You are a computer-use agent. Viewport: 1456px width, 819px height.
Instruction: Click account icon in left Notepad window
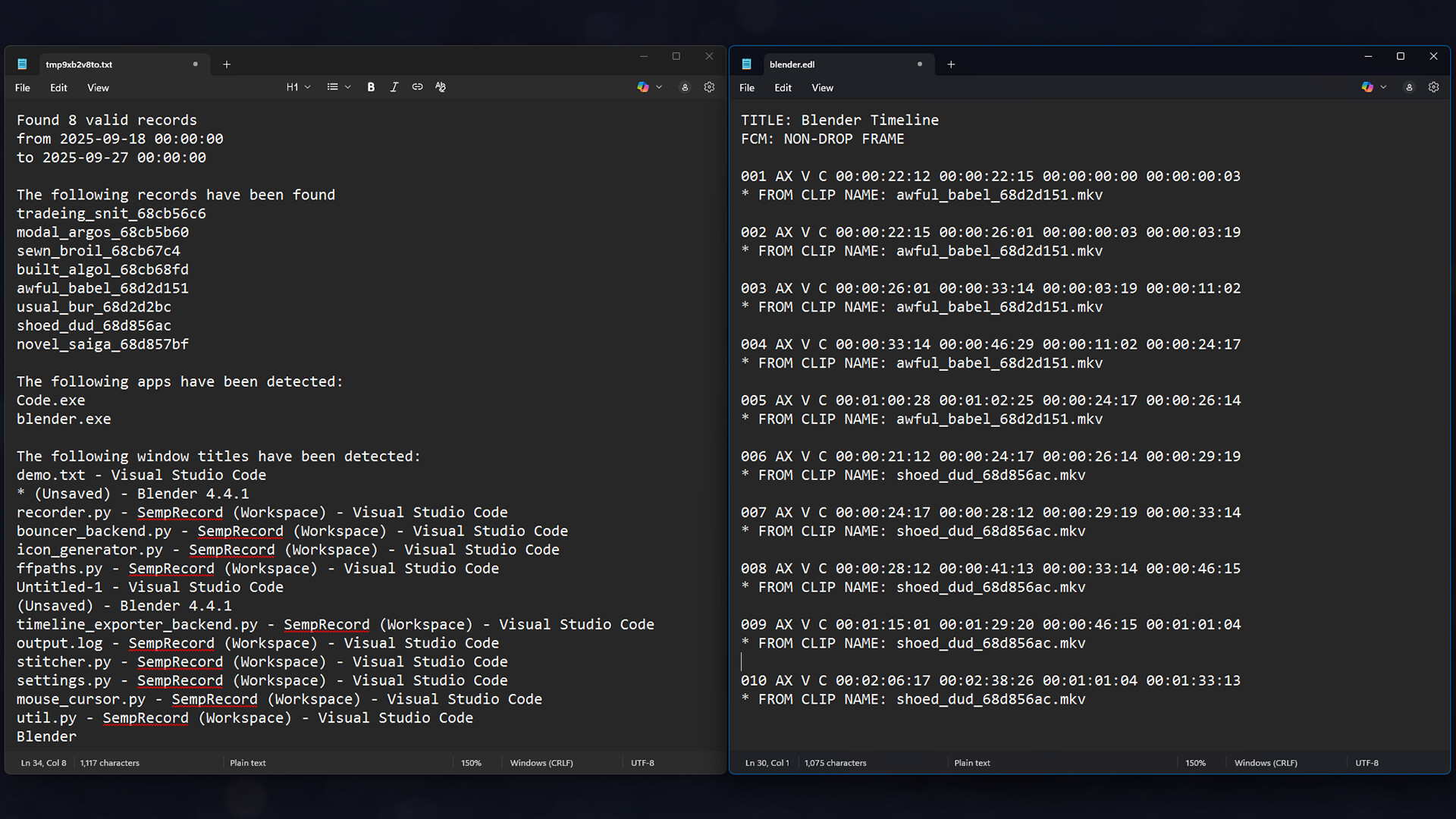[x=685, y=87]
